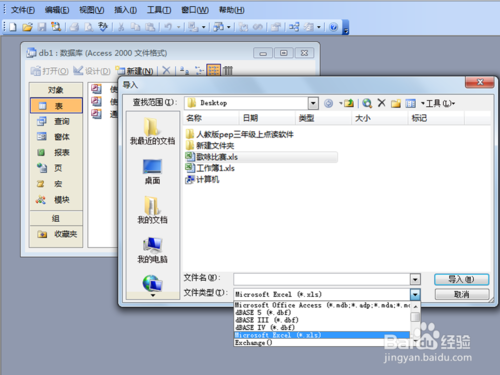Click the Copy toolbar icon
Viewport: 500px width, 375px height.
[135, 27]
